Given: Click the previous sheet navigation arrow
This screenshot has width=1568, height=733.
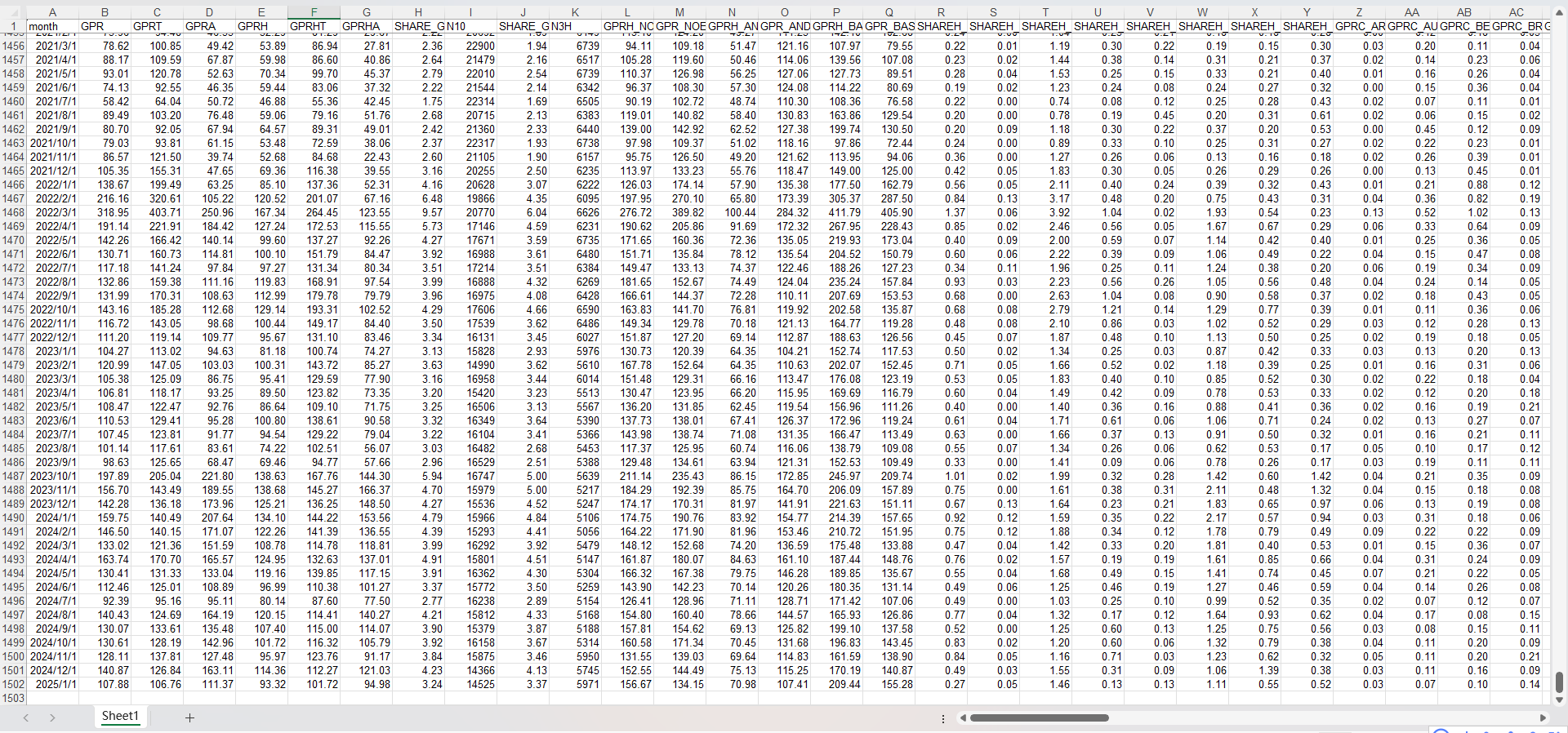Looking at the screenshot, I should 26,717.
